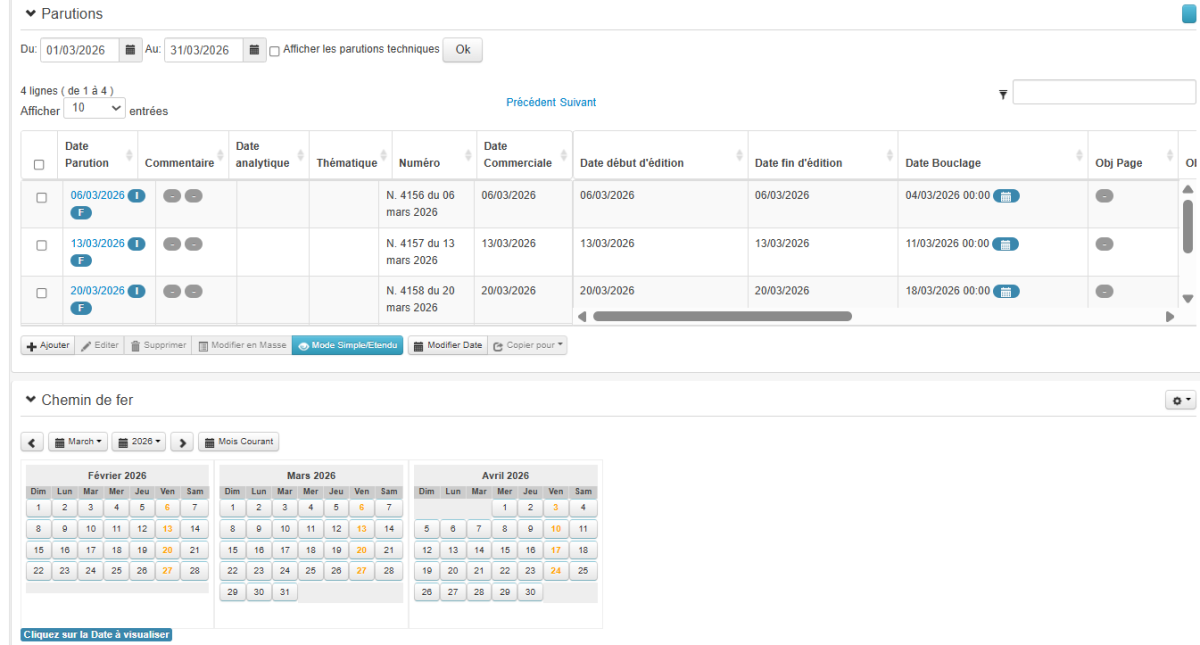Collapse the Parutions section
This screenshot has width=1200, height=645.
pos(30,13)
